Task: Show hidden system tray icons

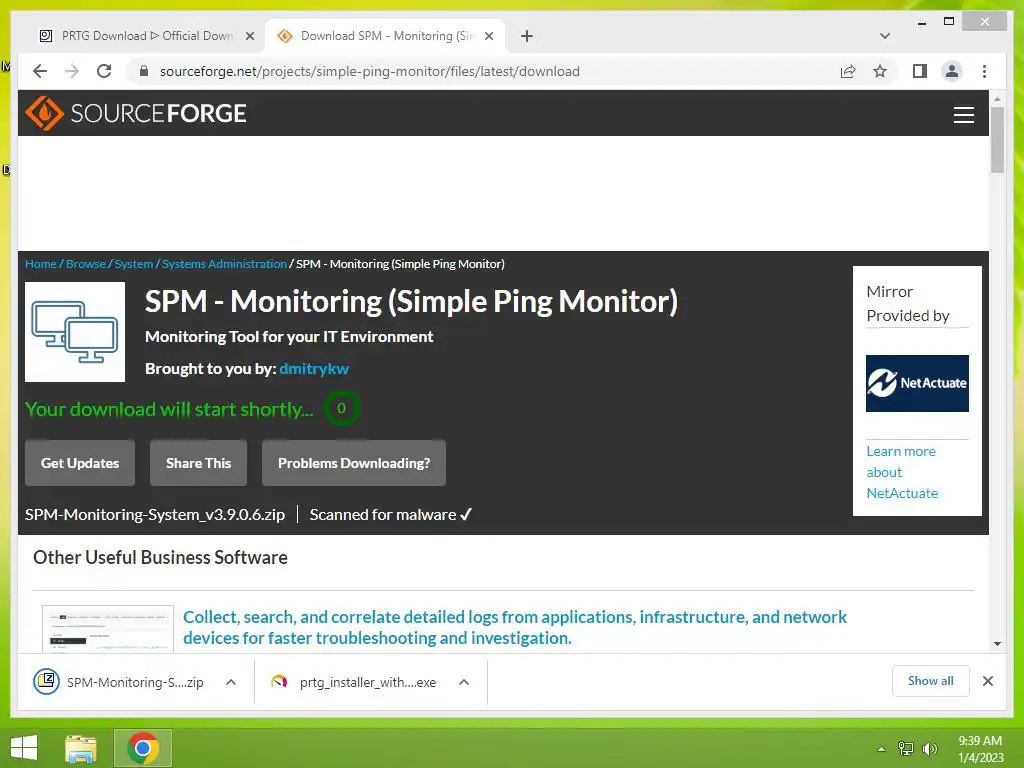Action: coord(881,749)
